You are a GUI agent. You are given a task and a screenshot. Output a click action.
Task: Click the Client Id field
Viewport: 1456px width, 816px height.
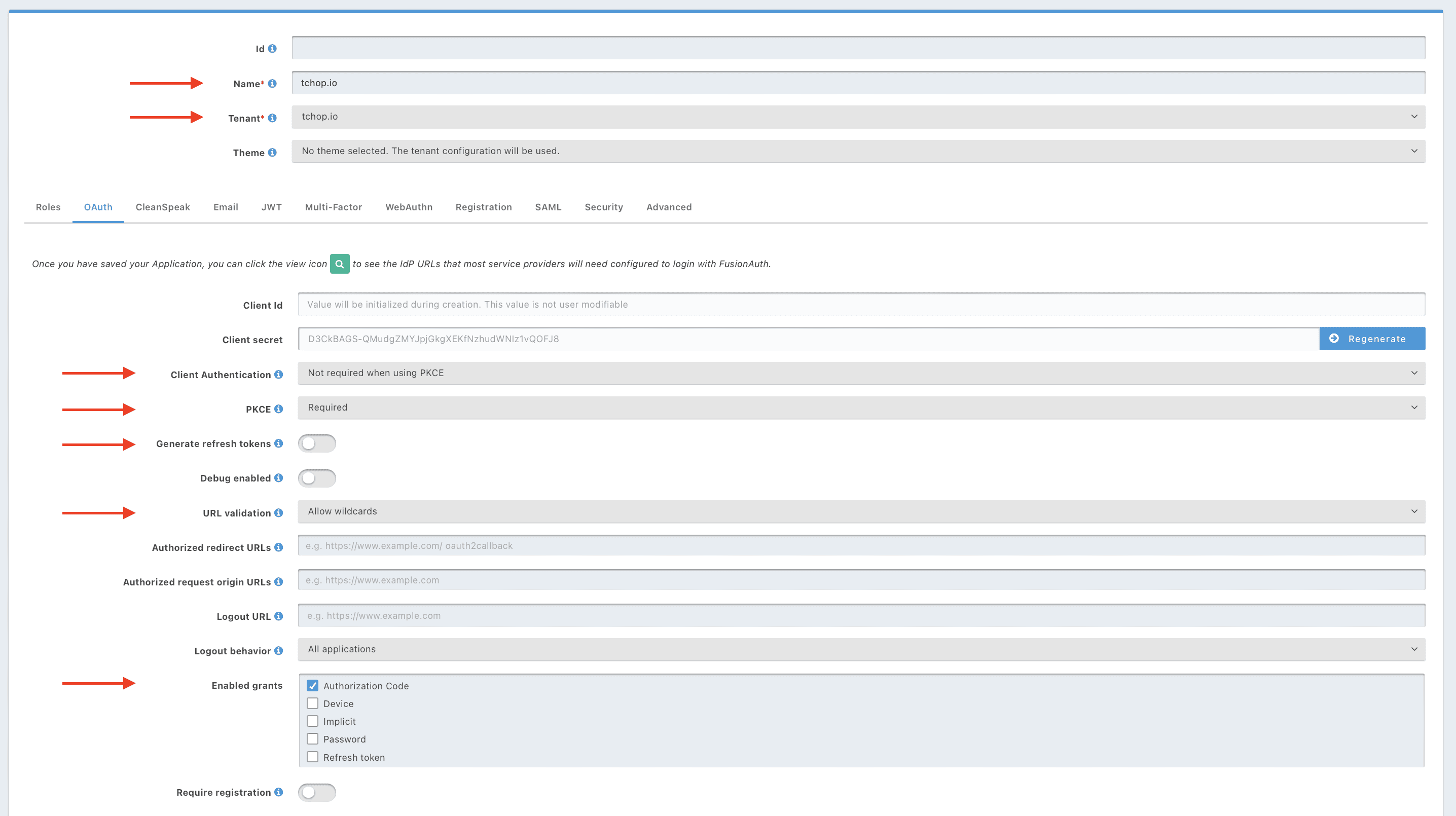point(861,304)
